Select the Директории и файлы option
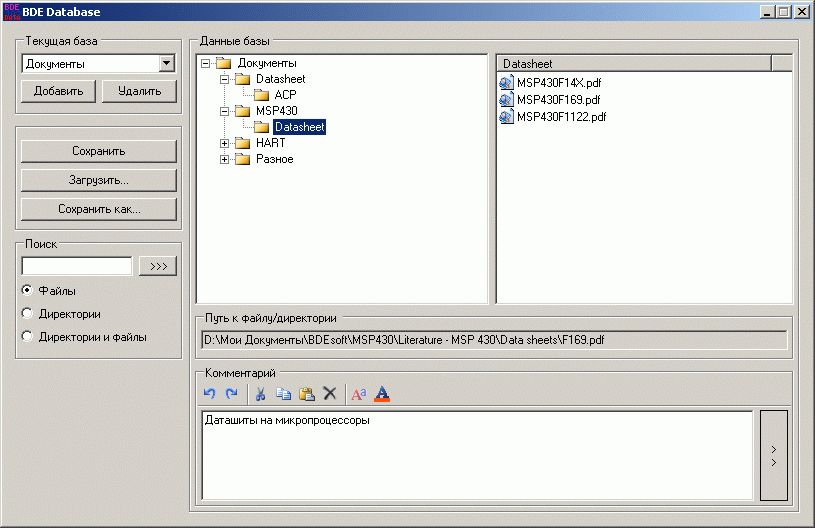 [27, 336]
